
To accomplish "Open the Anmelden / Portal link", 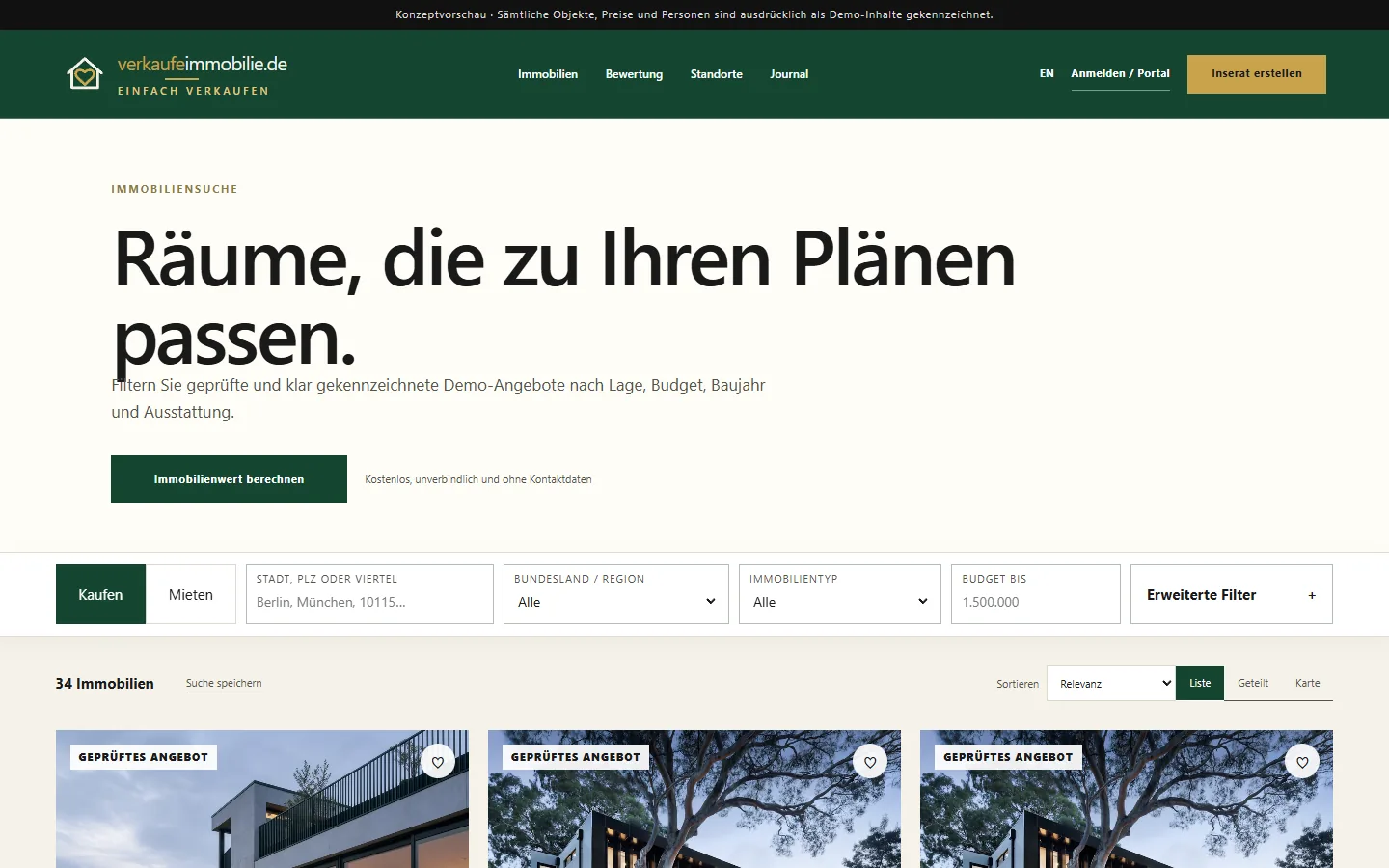I will tap(1120, 74).
